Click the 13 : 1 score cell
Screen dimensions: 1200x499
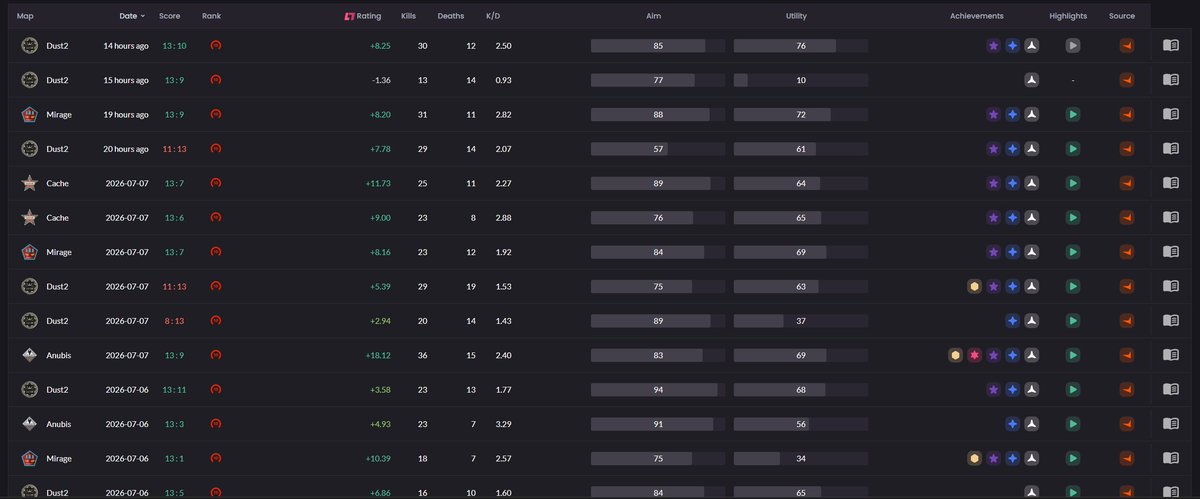point(174,458)
